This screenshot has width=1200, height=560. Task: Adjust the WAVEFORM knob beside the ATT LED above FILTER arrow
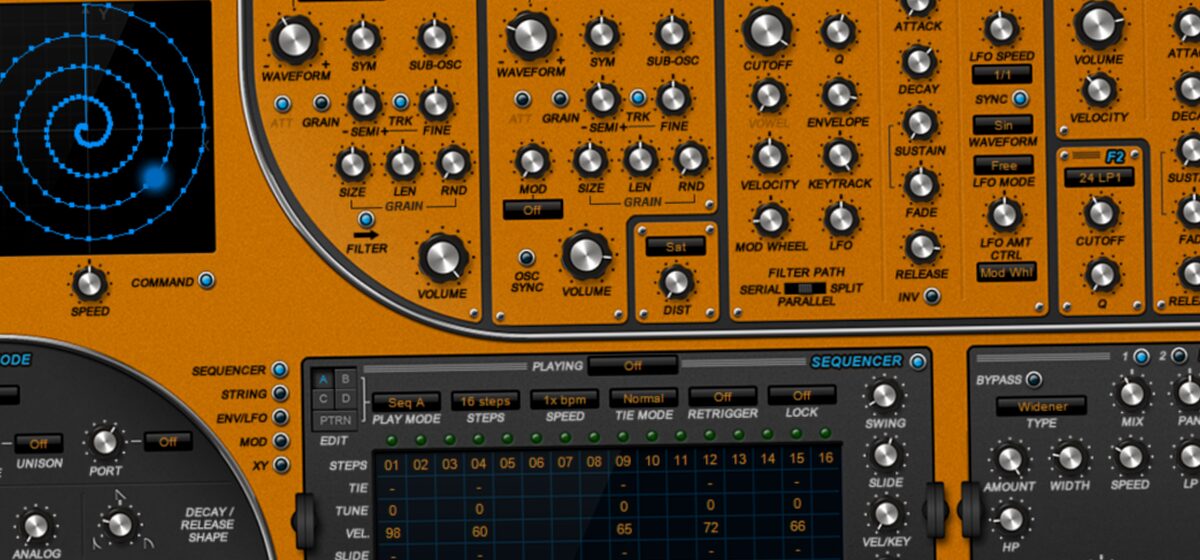click(x=294, y=38)
